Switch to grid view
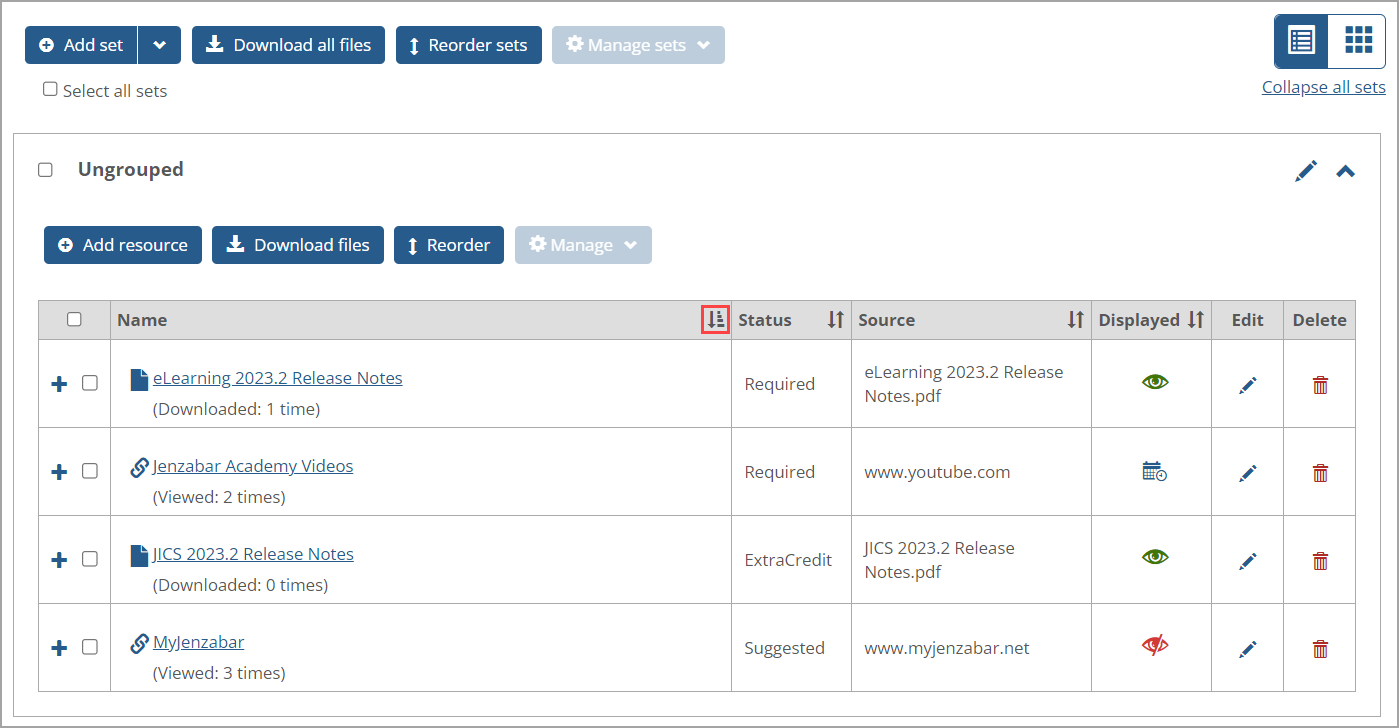The width and height of the screenshot is (1399, 728). [x=1357, y=40]
